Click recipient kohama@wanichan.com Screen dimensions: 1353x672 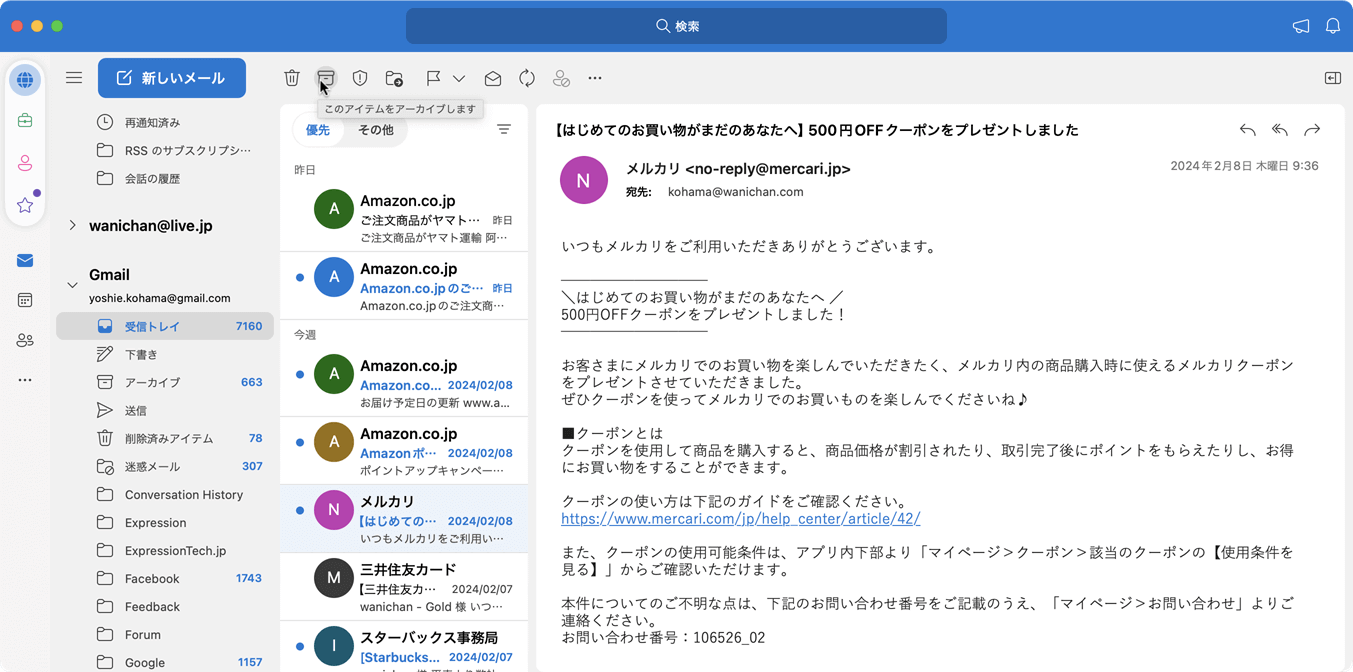pyautogui.click(x=735, y=192)
